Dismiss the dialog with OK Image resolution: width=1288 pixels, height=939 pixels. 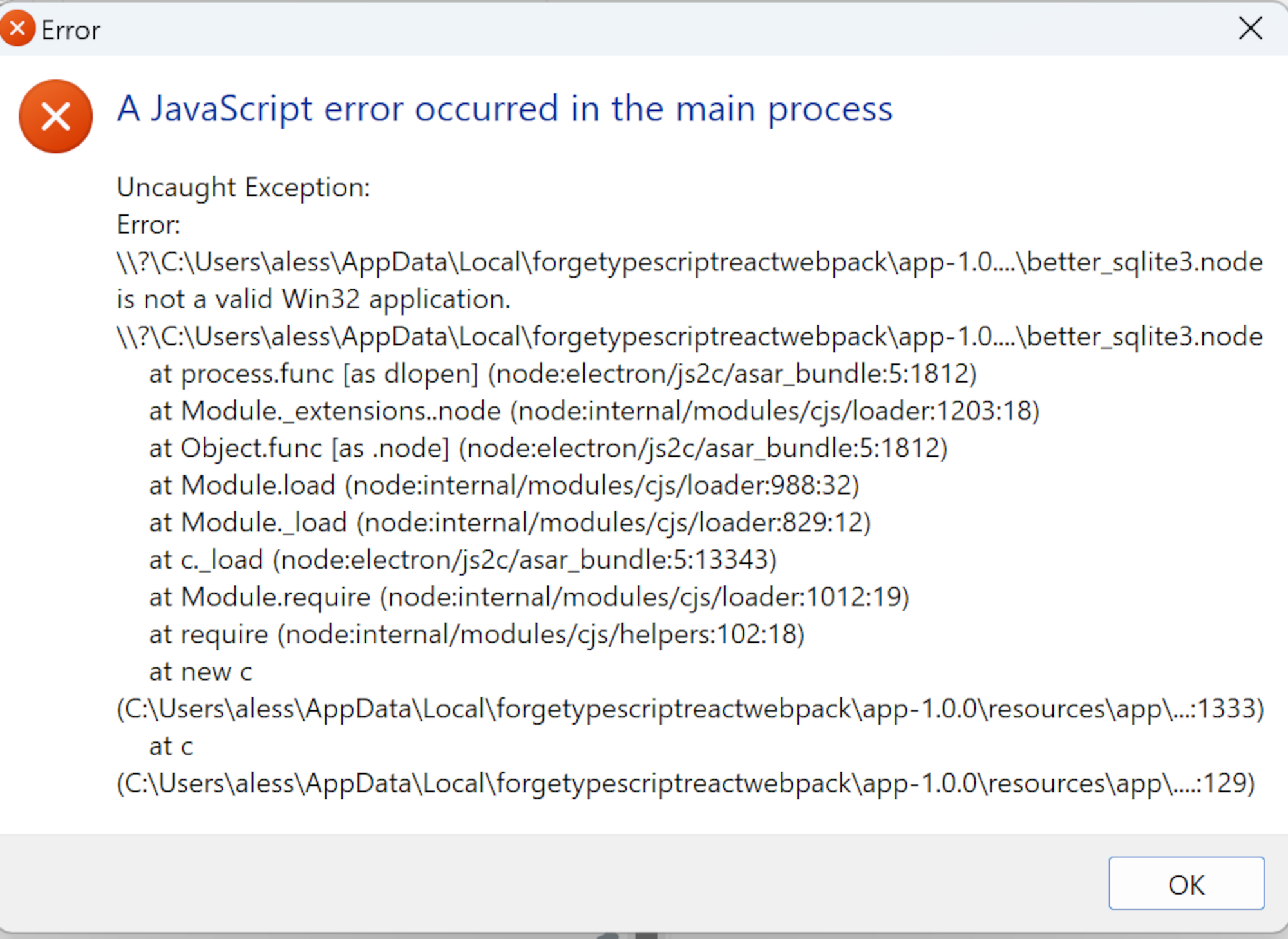(1187, 884)
